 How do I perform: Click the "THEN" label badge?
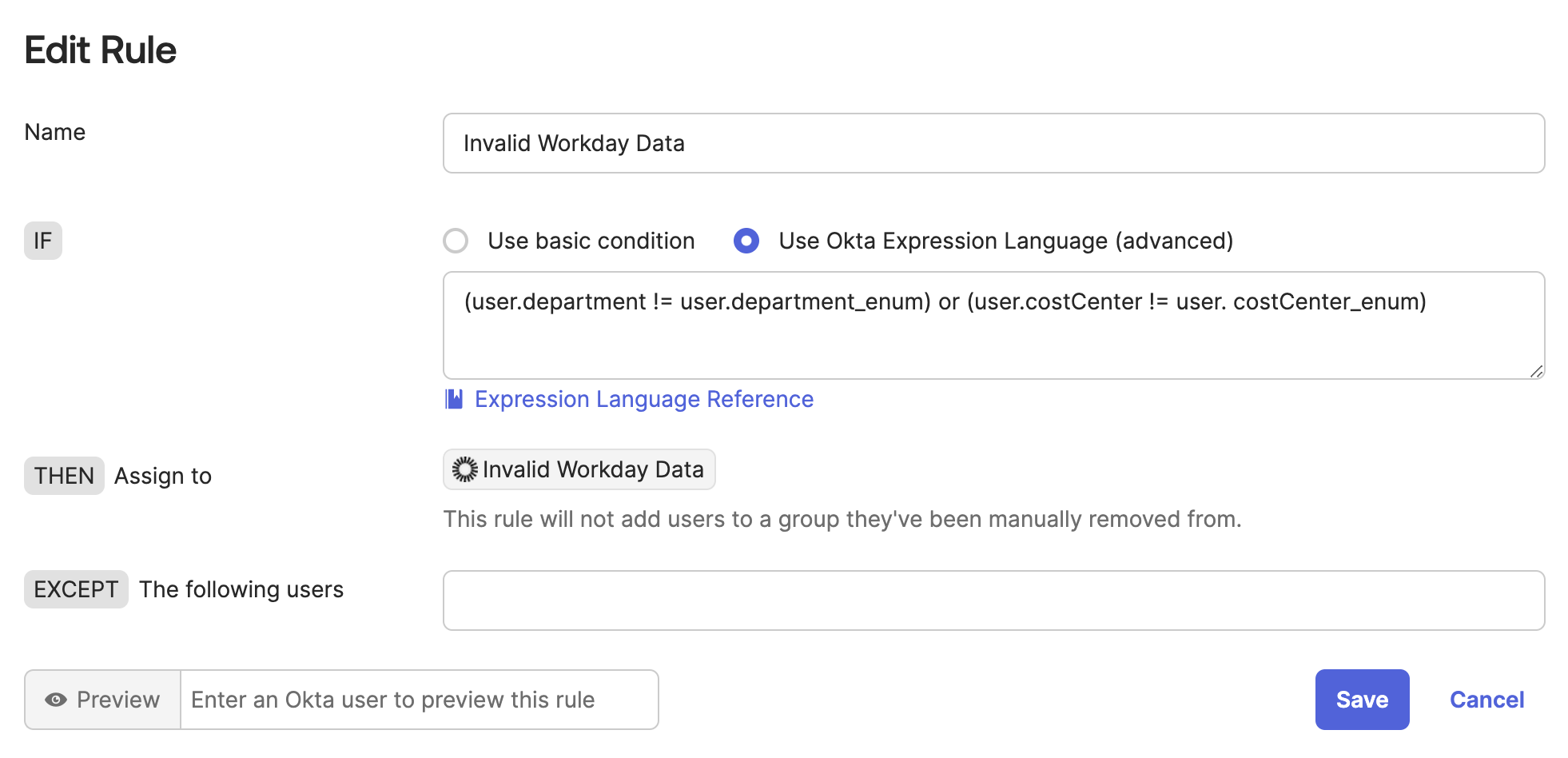tap(64, 476)
